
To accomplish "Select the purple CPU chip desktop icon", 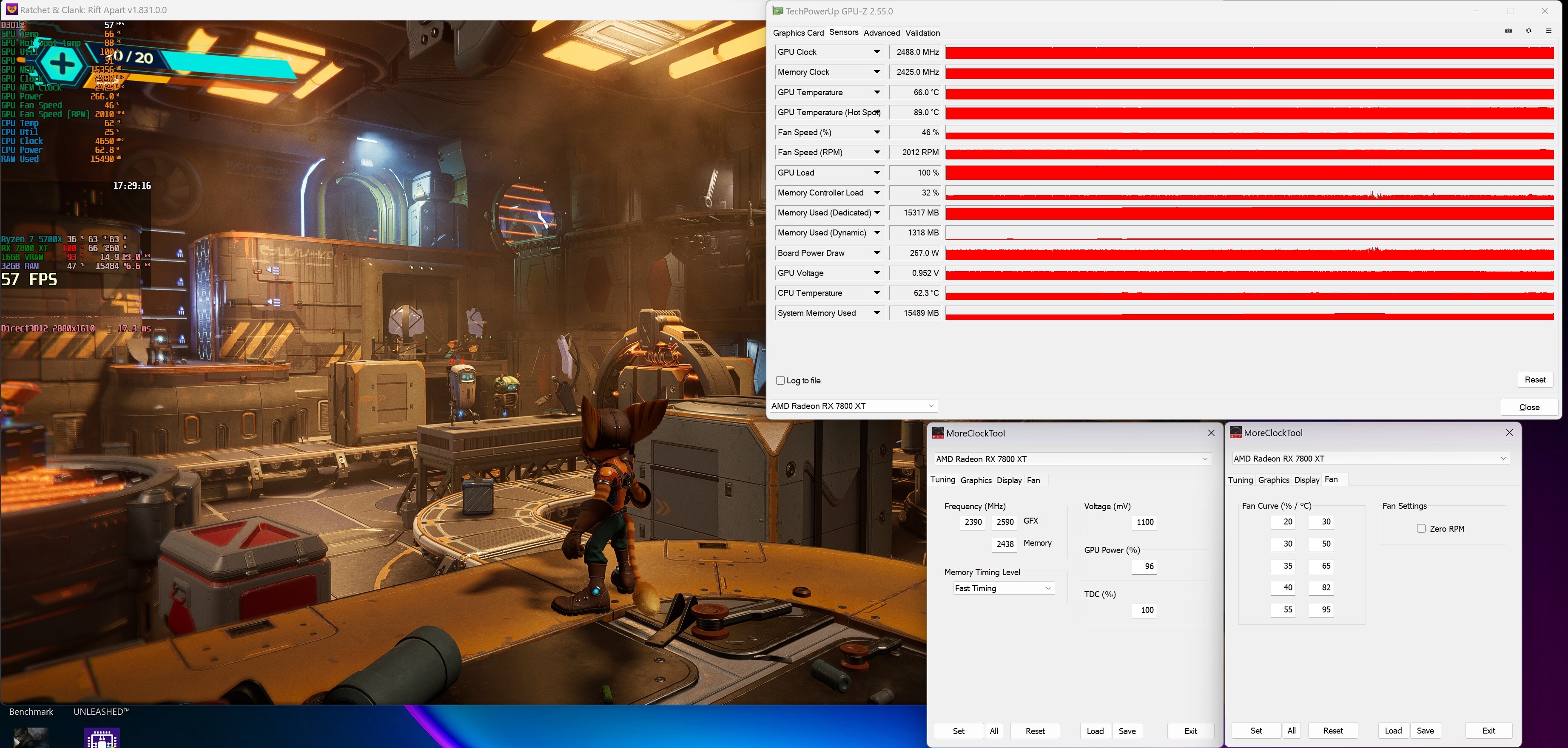I will (x=102, y=738).
